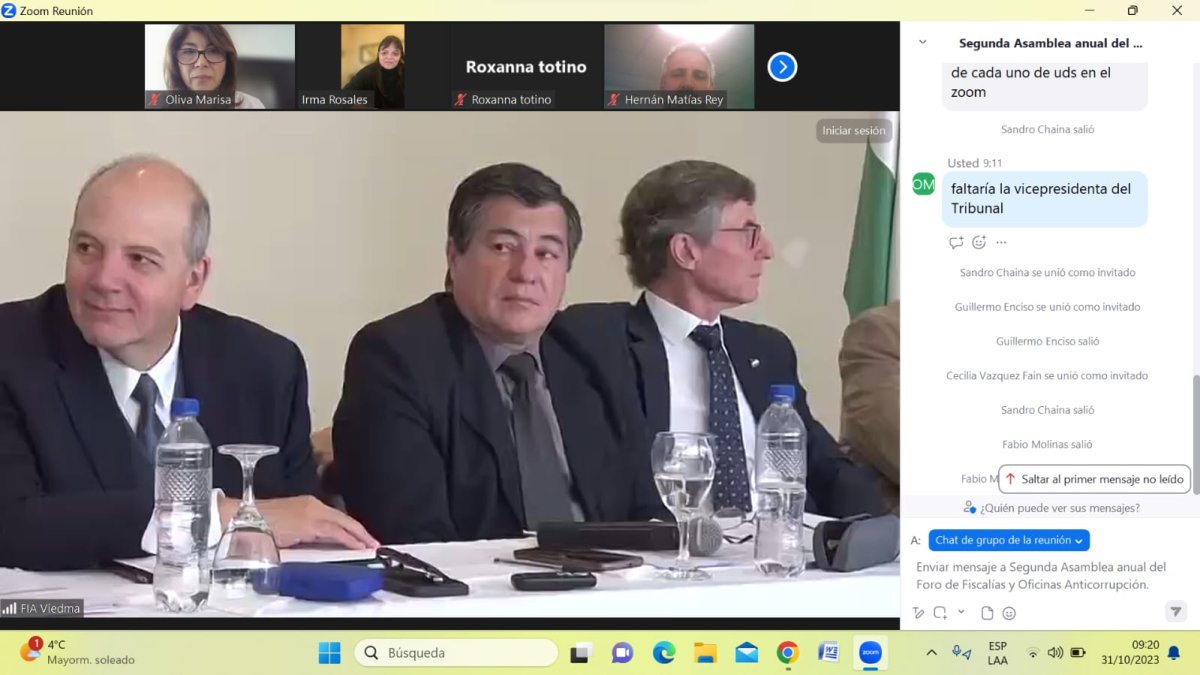Screen dimensions: 1200x675
Task: Open Google Chrome from the taskbar
Action: (788, 653)
